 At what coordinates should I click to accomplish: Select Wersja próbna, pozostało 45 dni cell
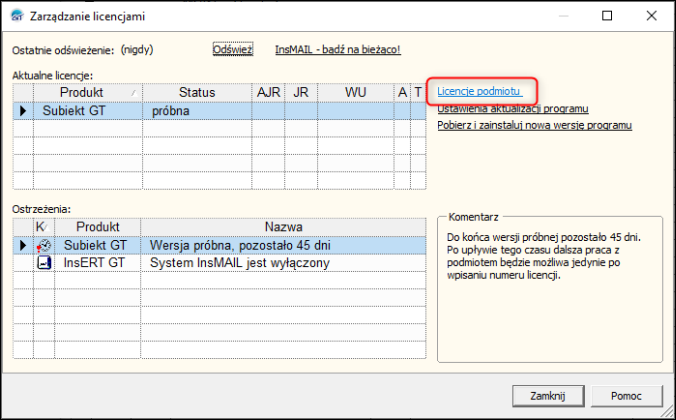point(283,245)
